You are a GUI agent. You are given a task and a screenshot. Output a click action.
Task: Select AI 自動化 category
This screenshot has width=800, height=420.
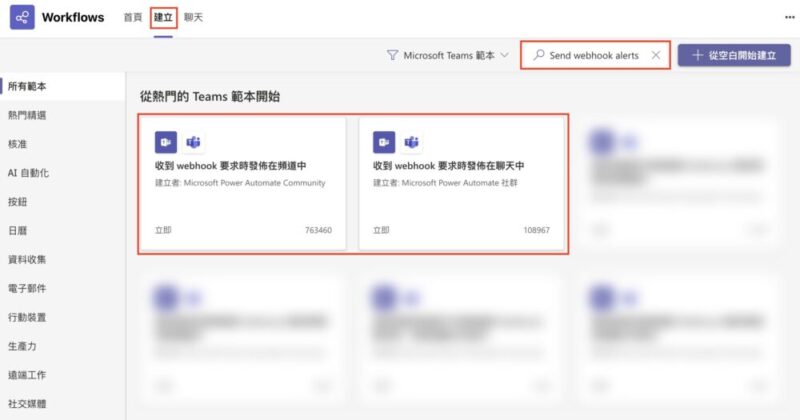pyautogui.click(x=62, y=173)
